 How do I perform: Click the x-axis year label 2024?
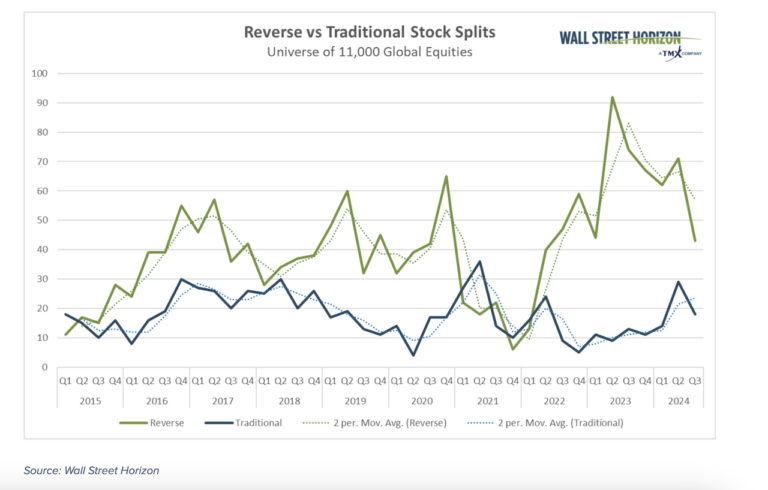point(678,401)
